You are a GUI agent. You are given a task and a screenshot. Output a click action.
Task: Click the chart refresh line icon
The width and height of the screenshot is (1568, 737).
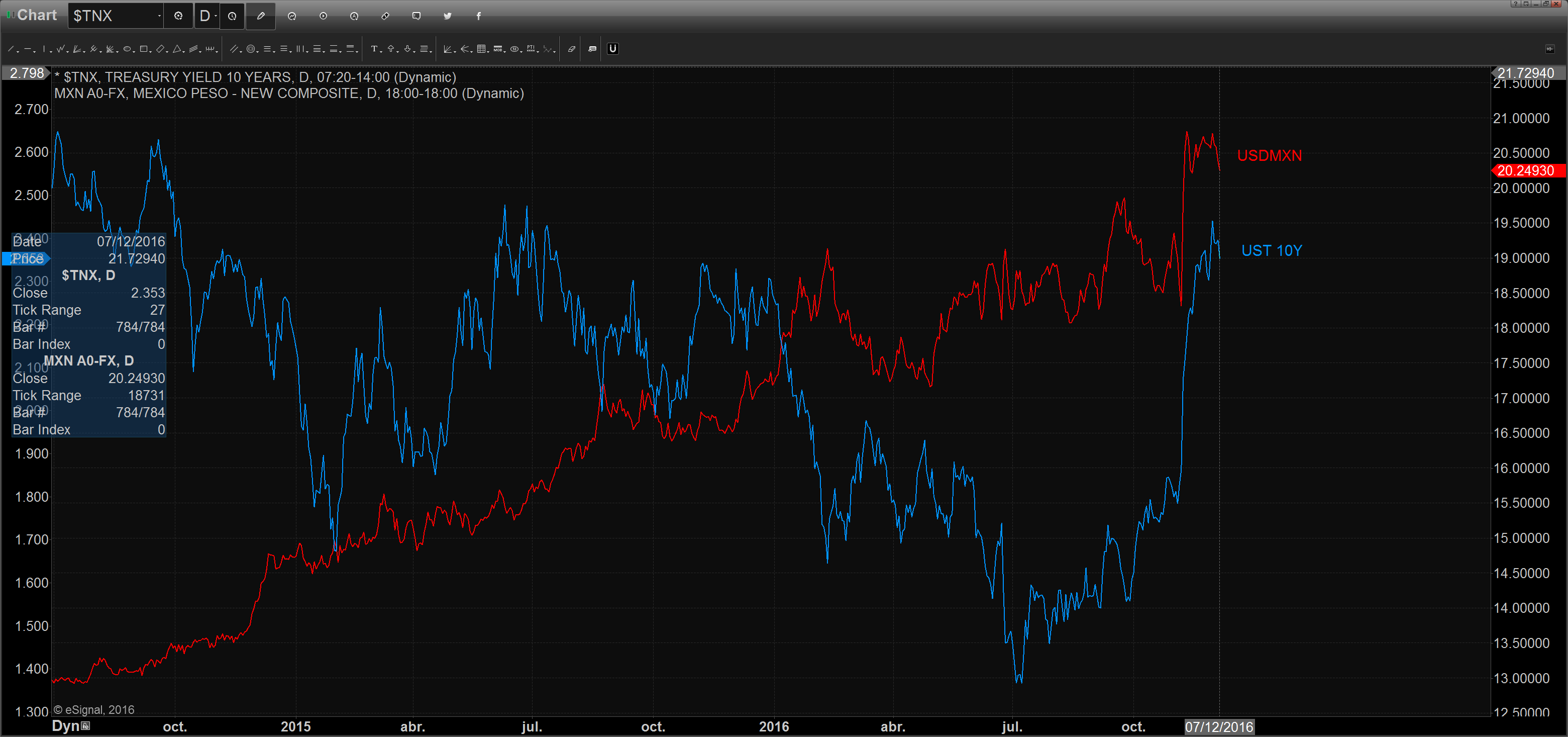pos(291,16)
